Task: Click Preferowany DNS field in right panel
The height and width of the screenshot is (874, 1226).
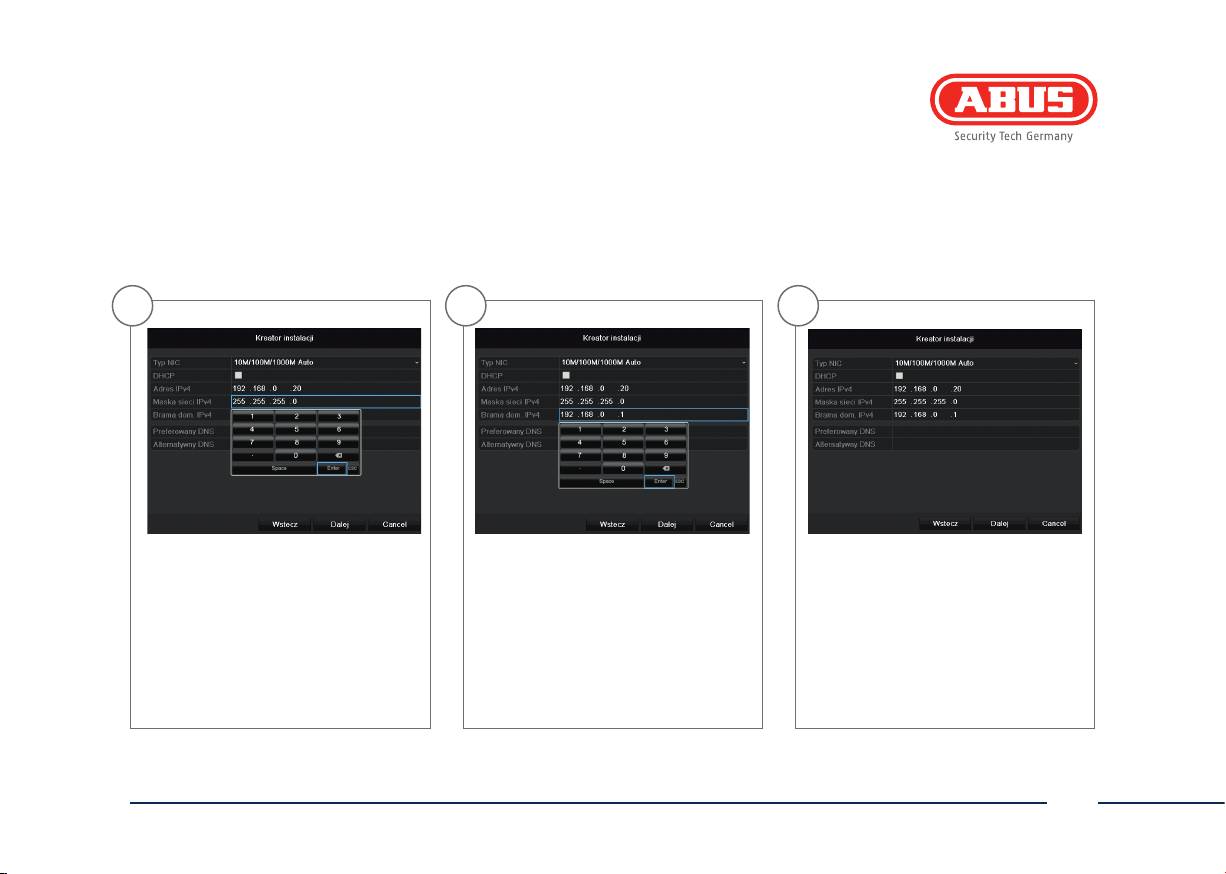Action: [985, 431]
